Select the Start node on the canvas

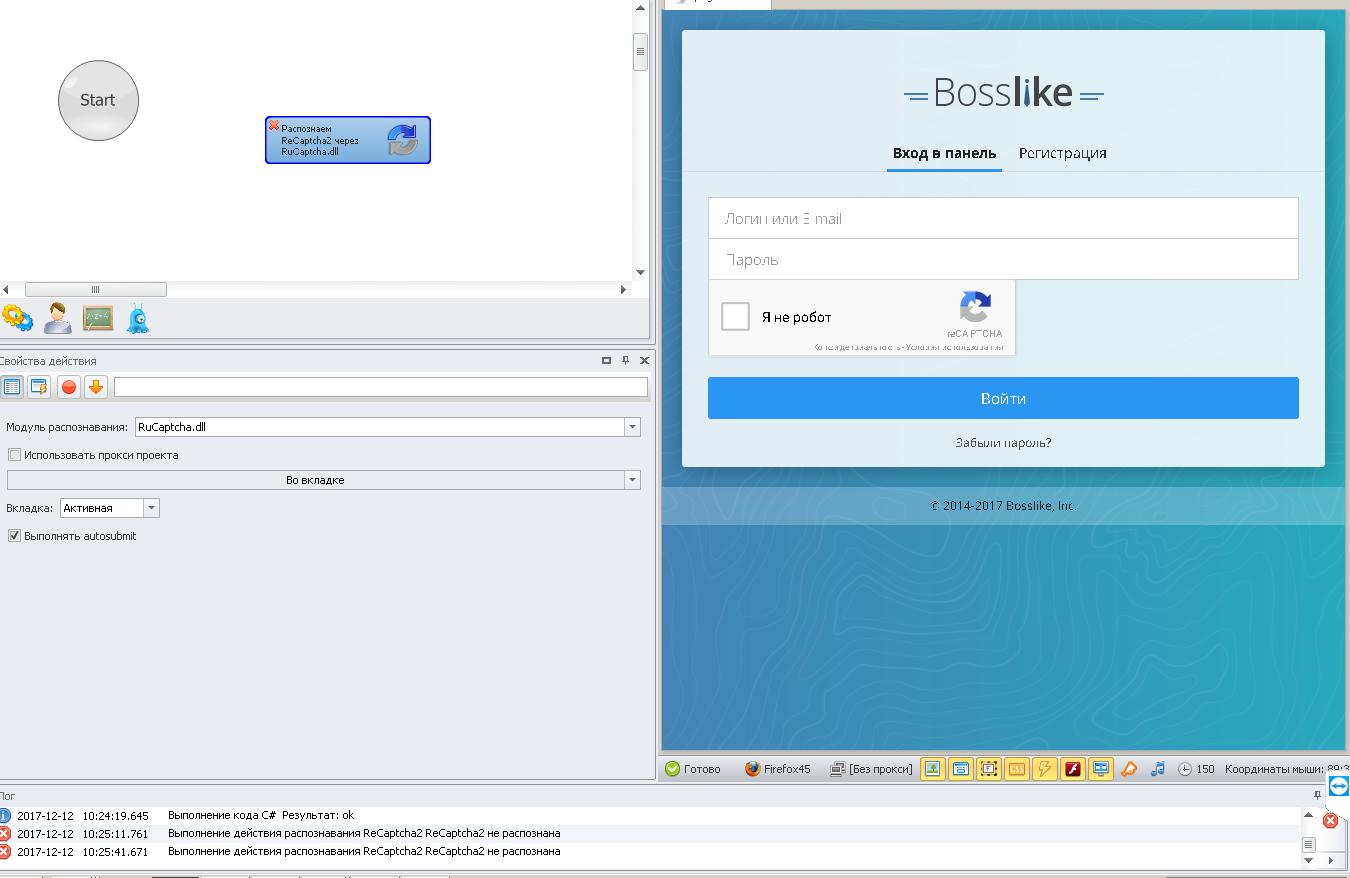pos(98,100)
